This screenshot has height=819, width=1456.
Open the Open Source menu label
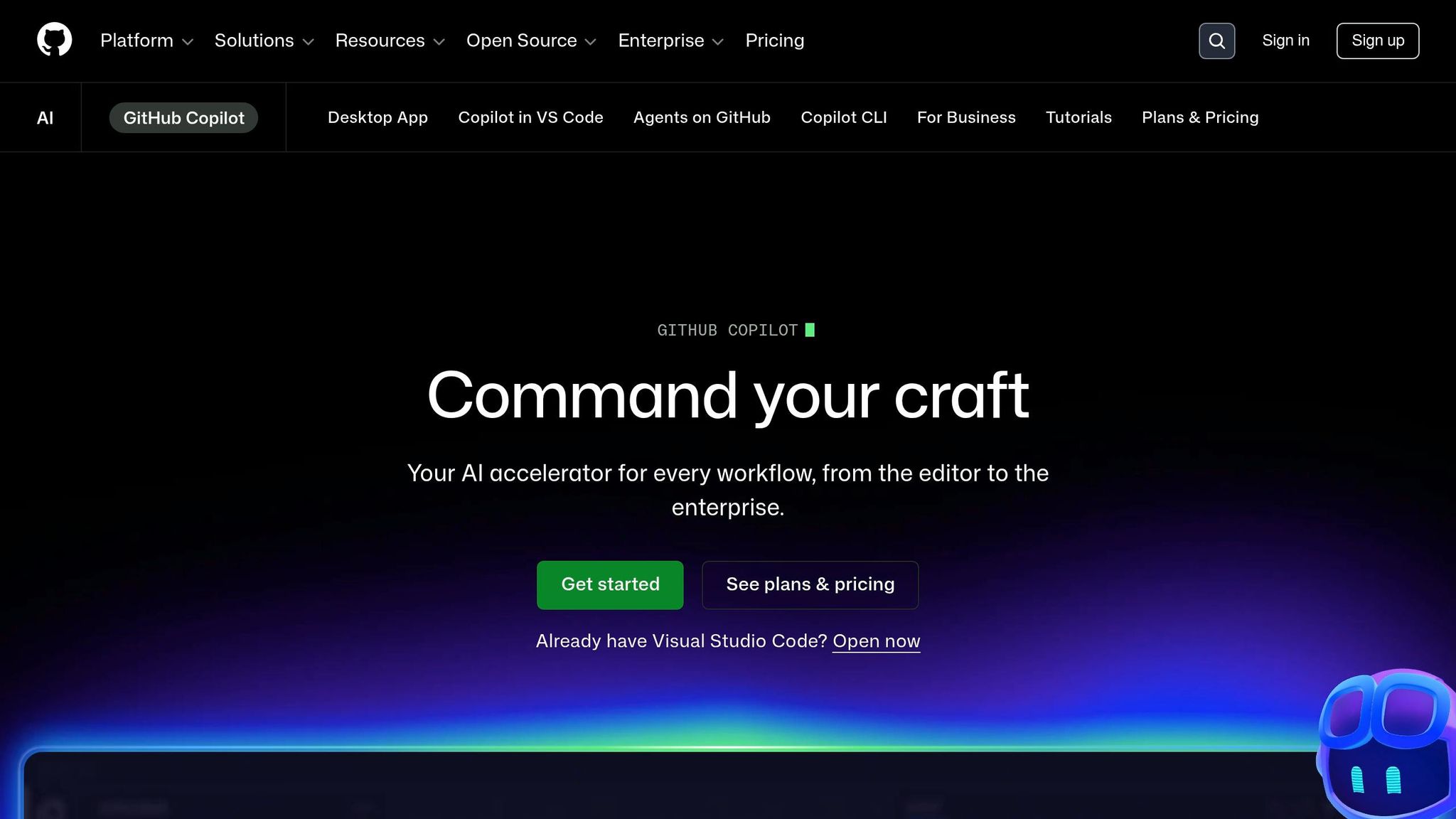coord(521,41)
